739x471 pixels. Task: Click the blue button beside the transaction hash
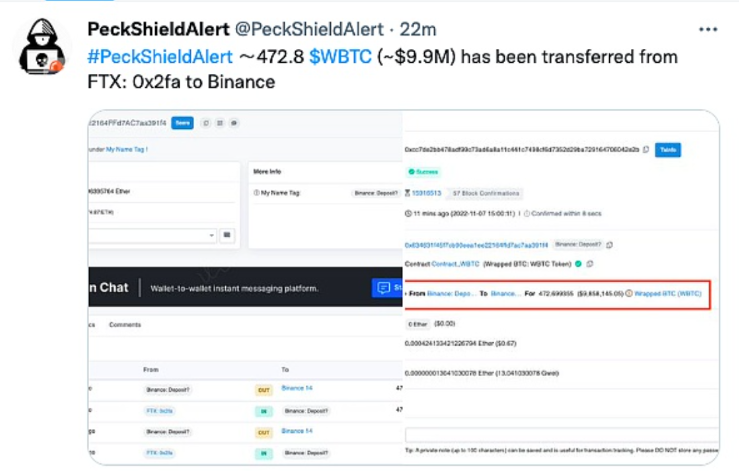click(668, 150)
